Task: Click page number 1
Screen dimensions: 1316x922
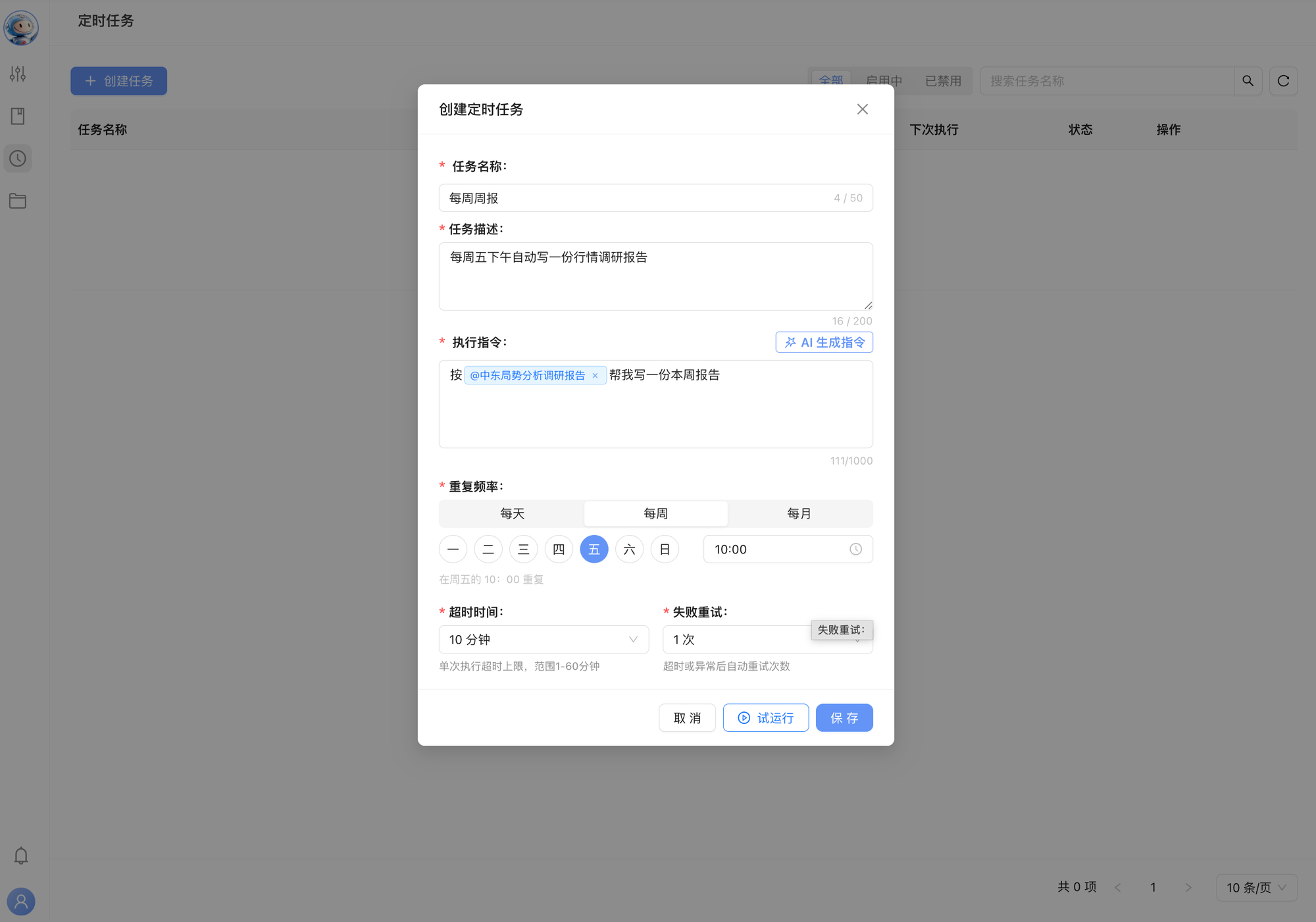Action: click(1153, 887)
